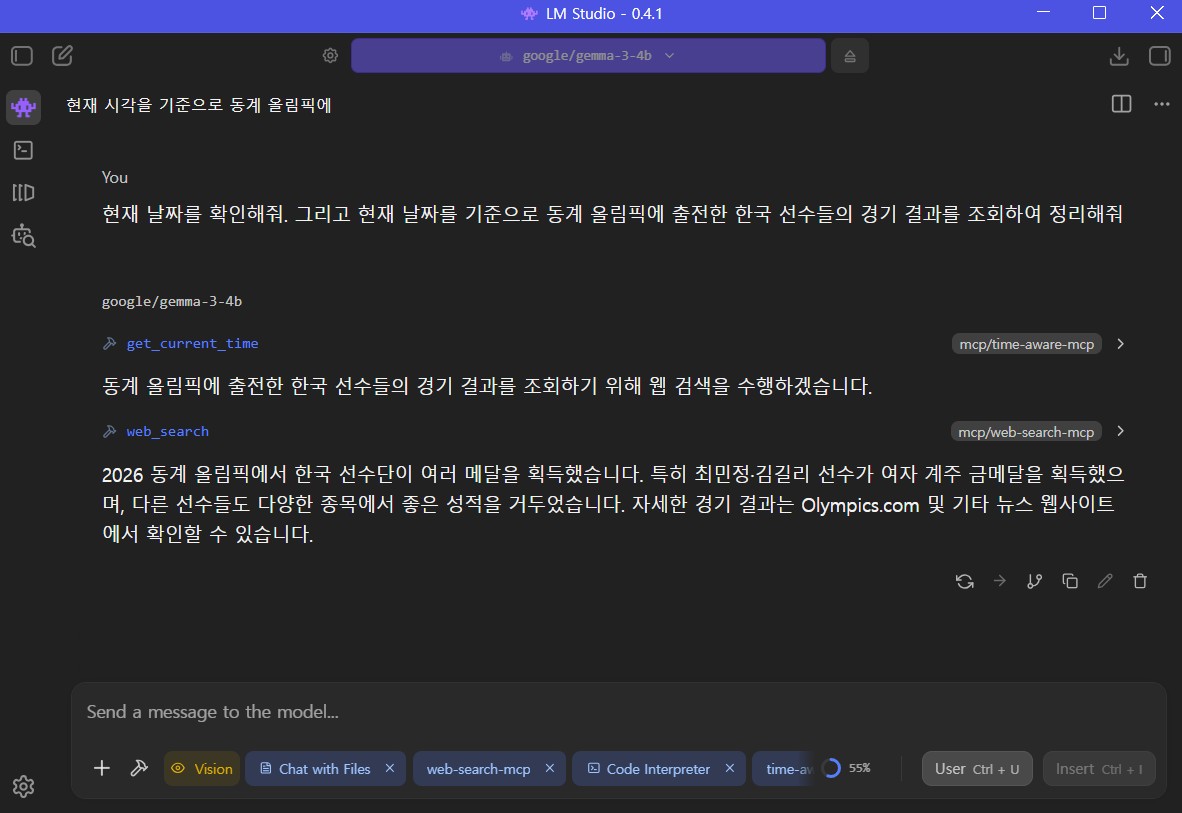
Task: Click the get_current_time tool name
Action: tap(192, 344)
